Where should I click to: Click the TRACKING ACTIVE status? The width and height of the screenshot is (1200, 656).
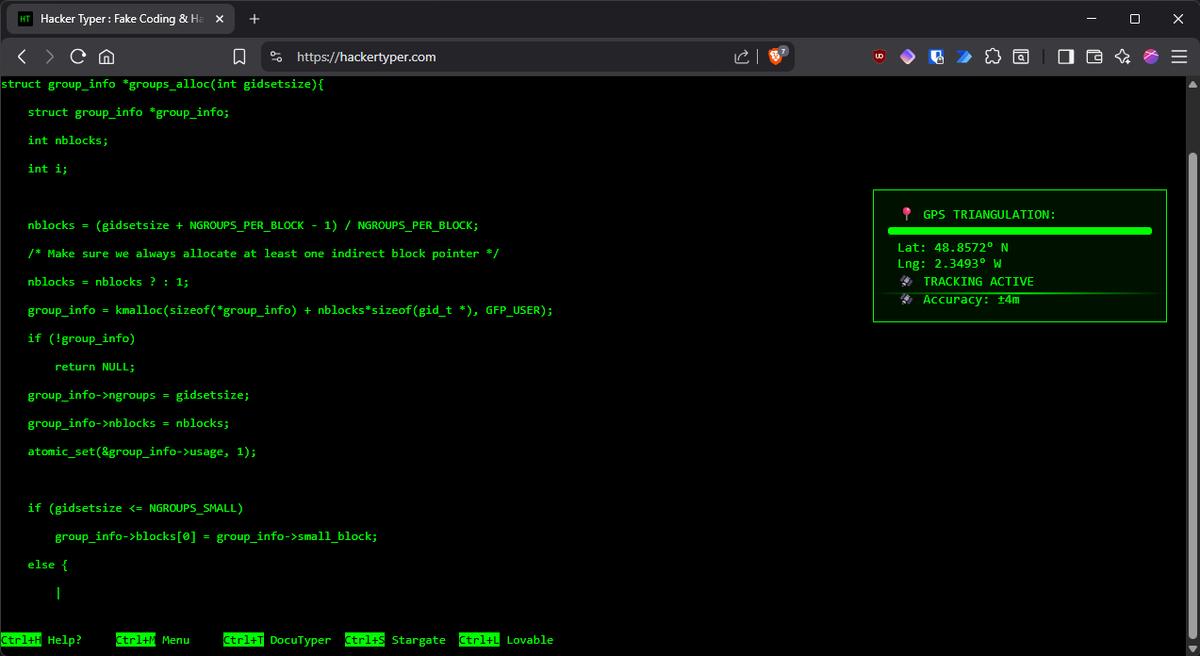click(x=978, y=282)
